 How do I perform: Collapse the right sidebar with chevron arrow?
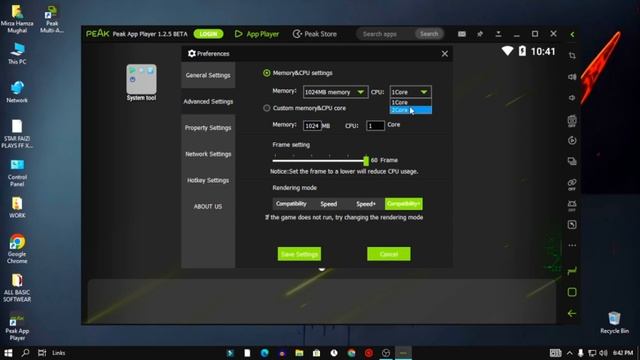(x=572, y=34)
